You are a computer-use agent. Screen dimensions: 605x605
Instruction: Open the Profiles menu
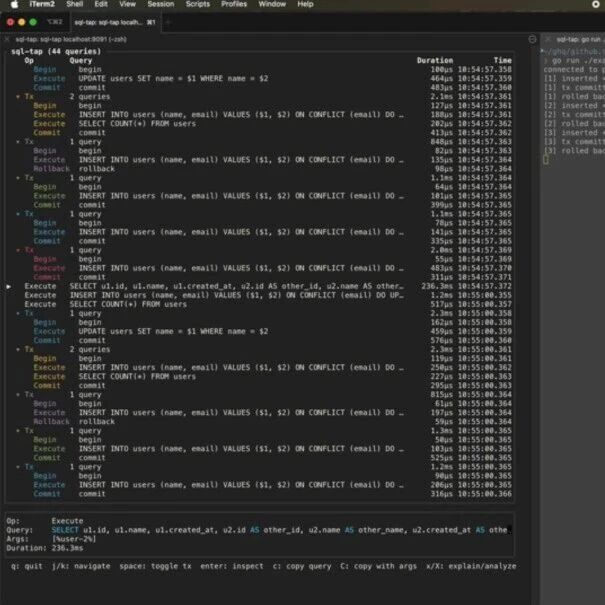point(234,4)
